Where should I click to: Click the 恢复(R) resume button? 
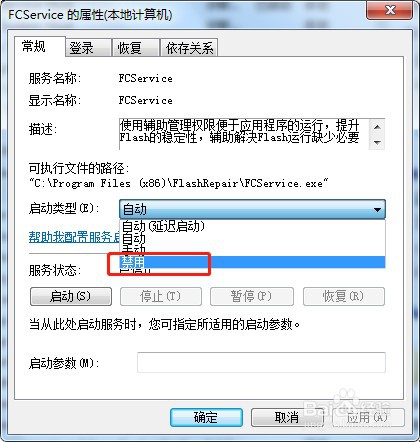[x=344, y=296]
